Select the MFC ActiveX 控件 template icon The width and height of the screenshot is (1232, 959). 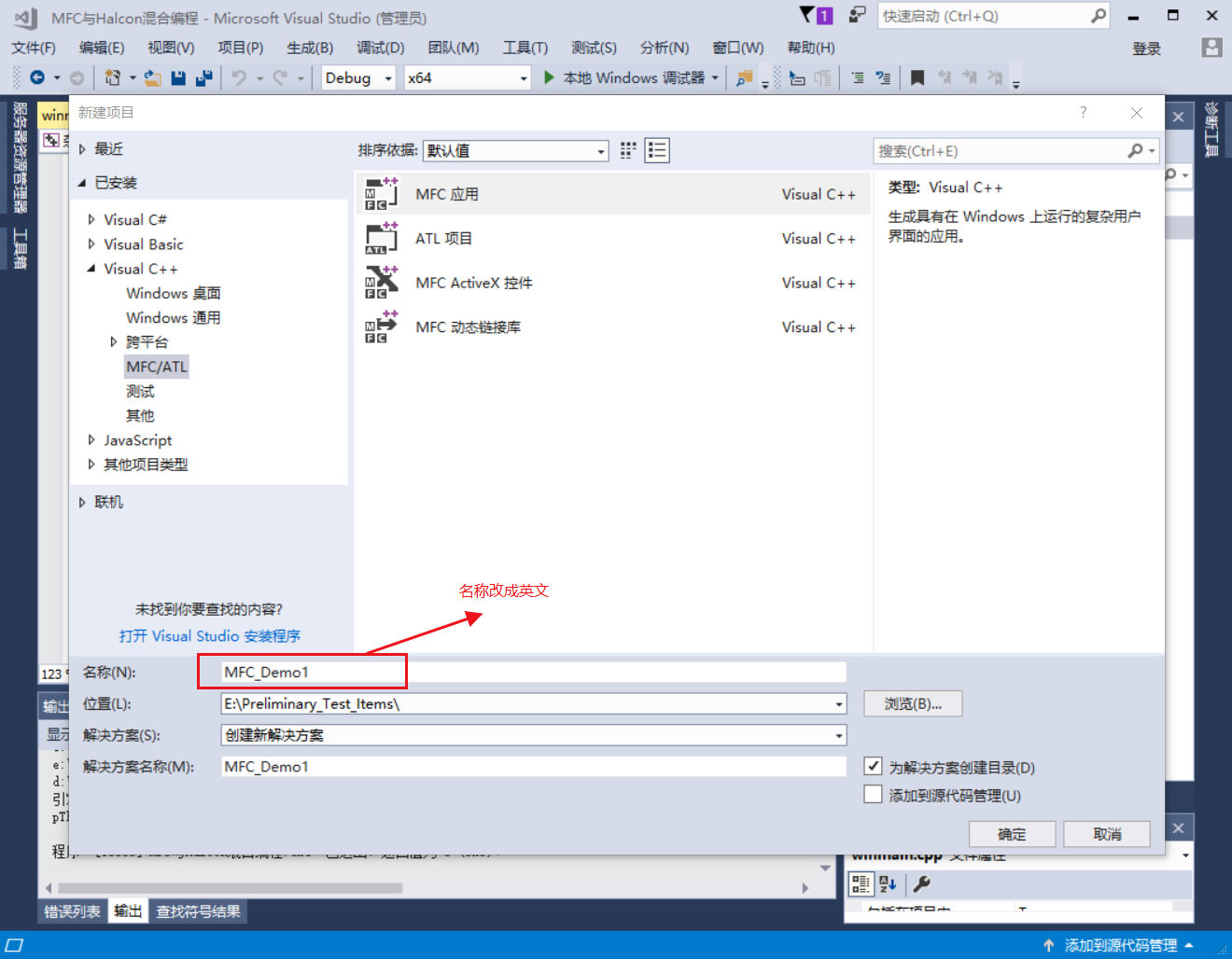click(381, 283)
